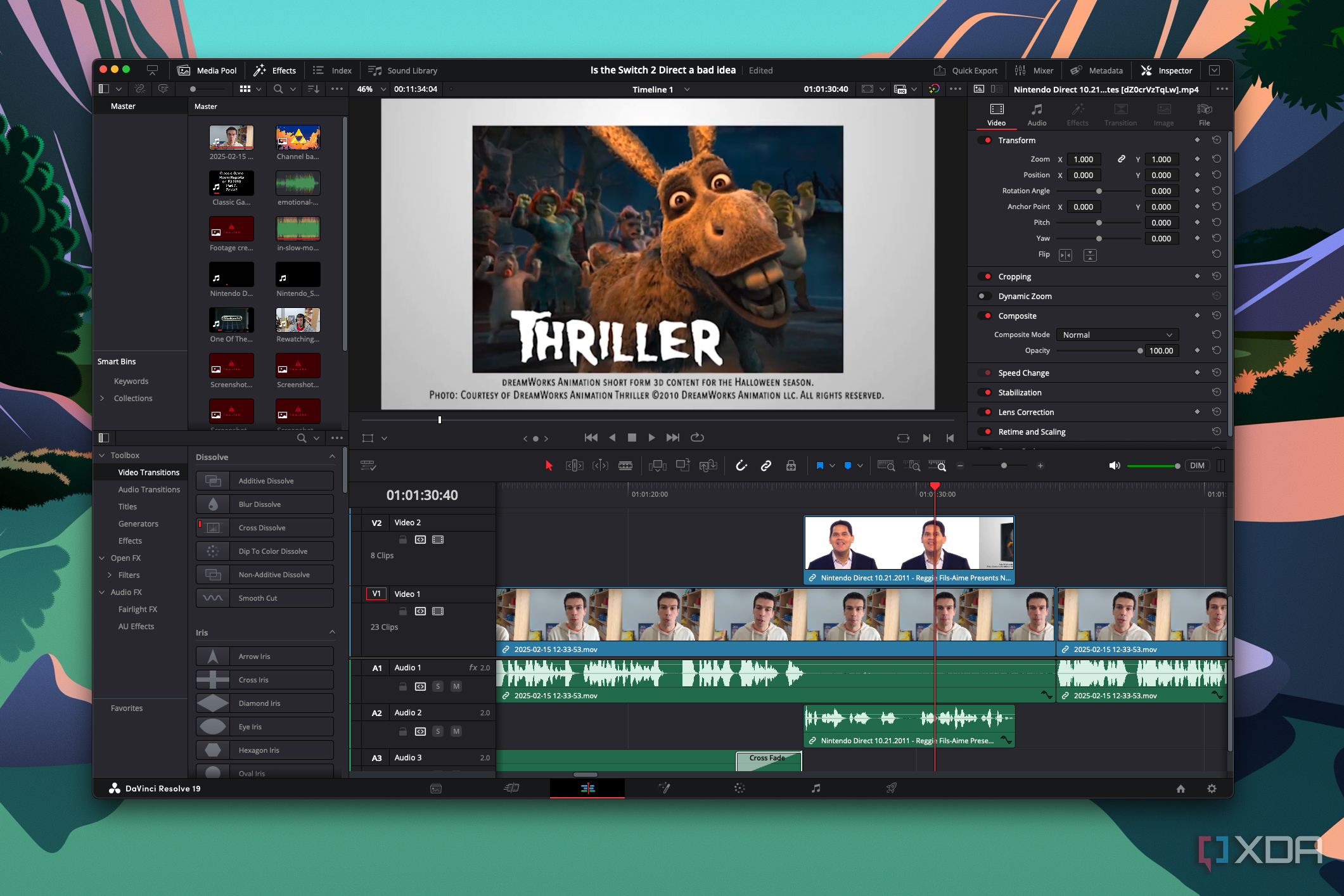Click the blue Flag clip icon

(x=819, y=466)
